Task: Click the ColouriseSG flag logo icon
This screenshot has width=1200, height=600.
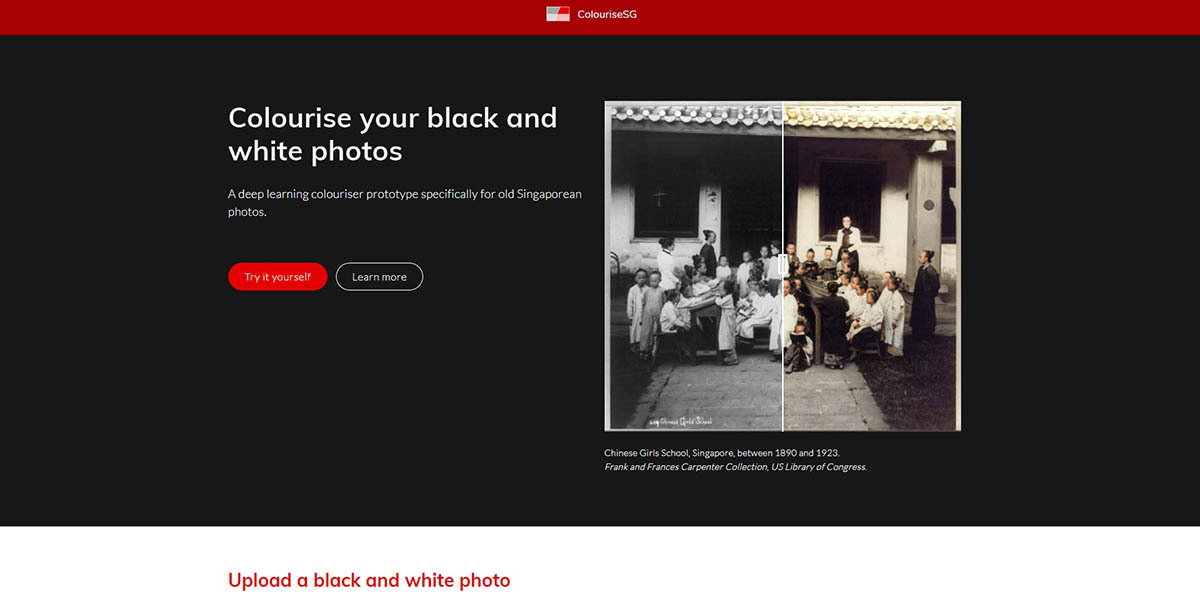Action: point(558,14)
